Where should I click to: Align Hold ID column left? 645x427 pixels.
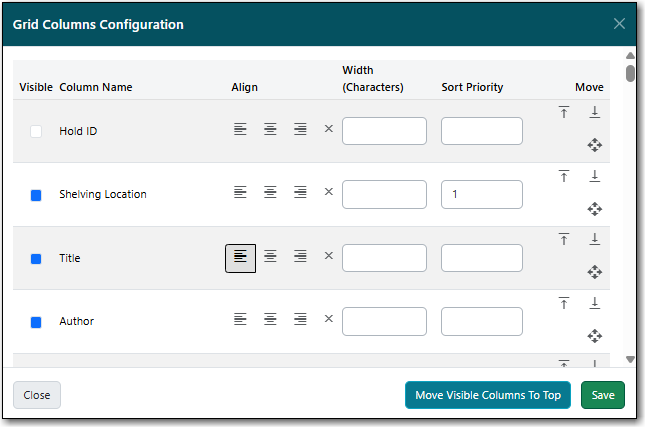pyautogui.click(x=240, y=129)
